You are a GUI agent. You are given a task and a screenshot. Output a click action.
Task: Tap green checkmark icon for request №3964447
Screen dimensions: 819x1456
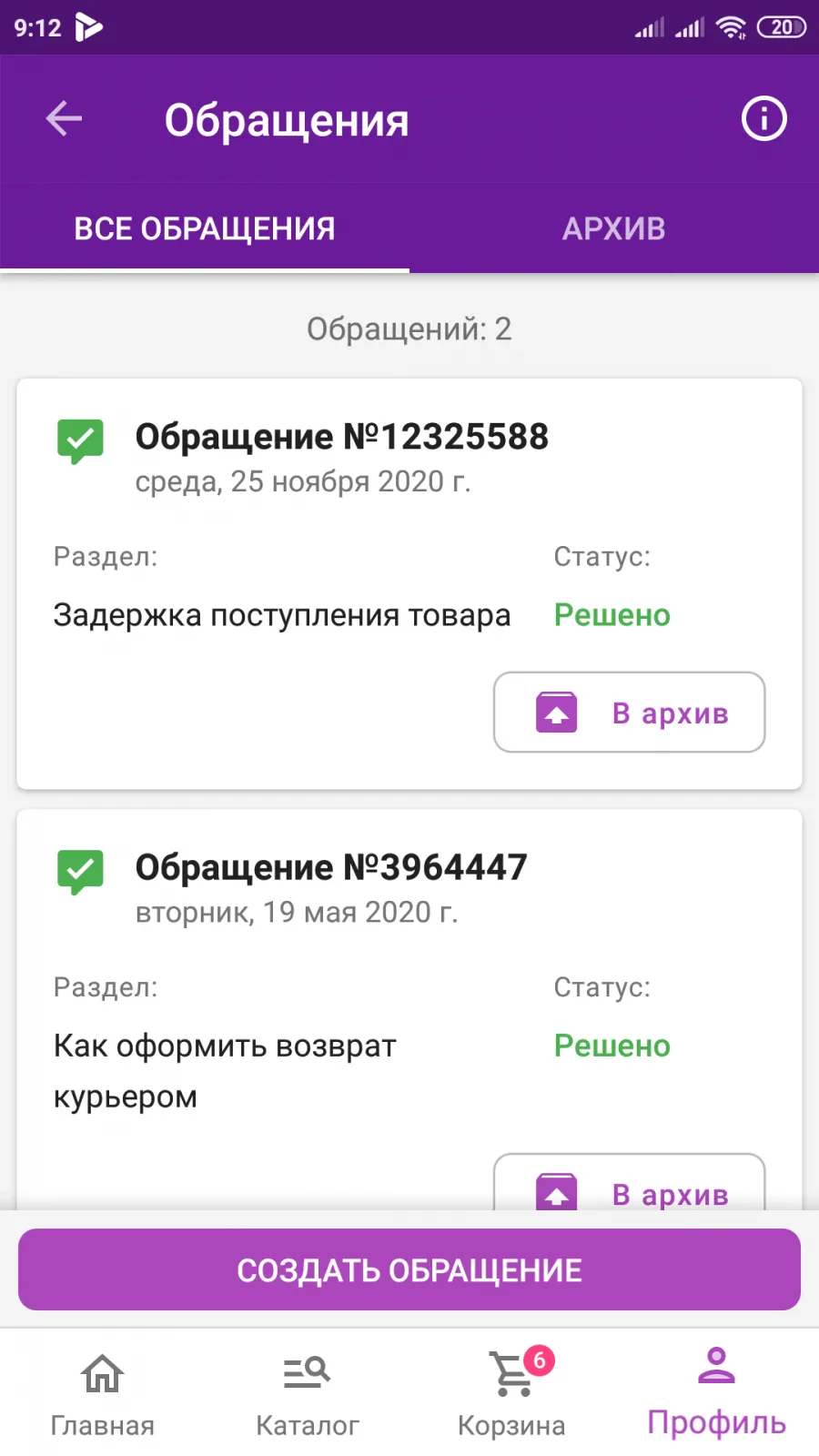80,872
